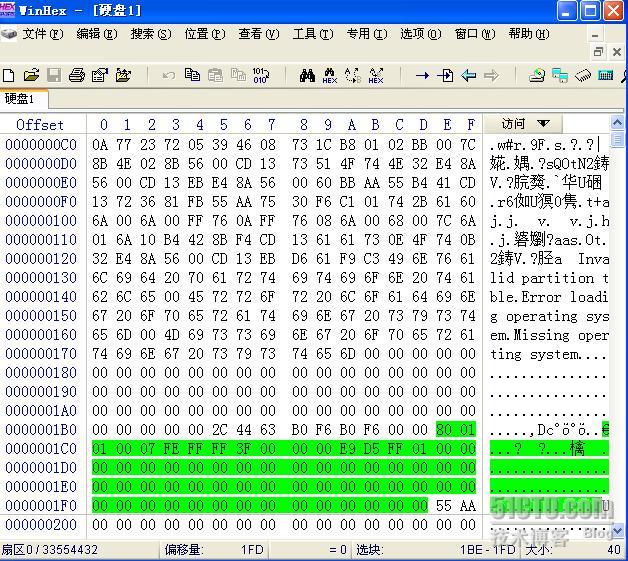
Task: Click the 55 AA signature bytes at 1FE
Action: (455, 505)
